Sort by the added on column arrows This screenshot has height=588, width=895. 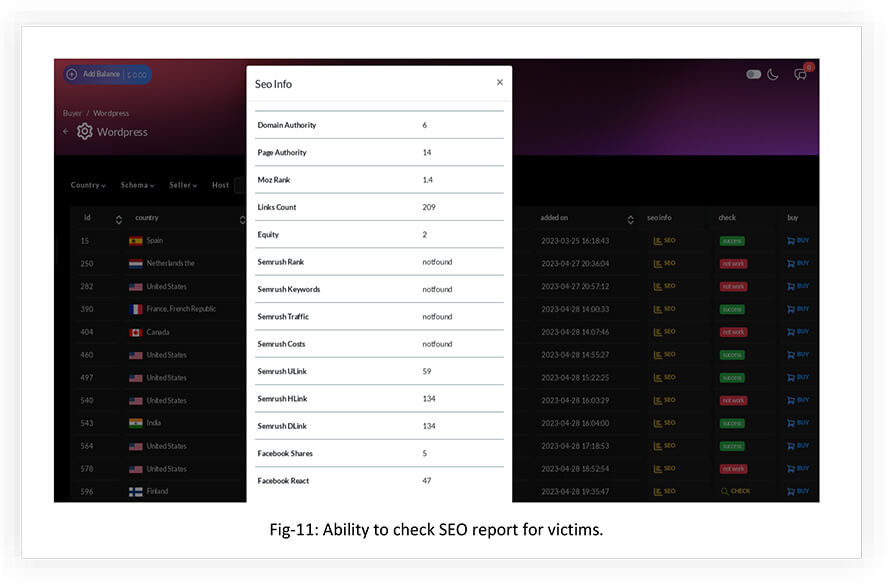click(630, 219)
